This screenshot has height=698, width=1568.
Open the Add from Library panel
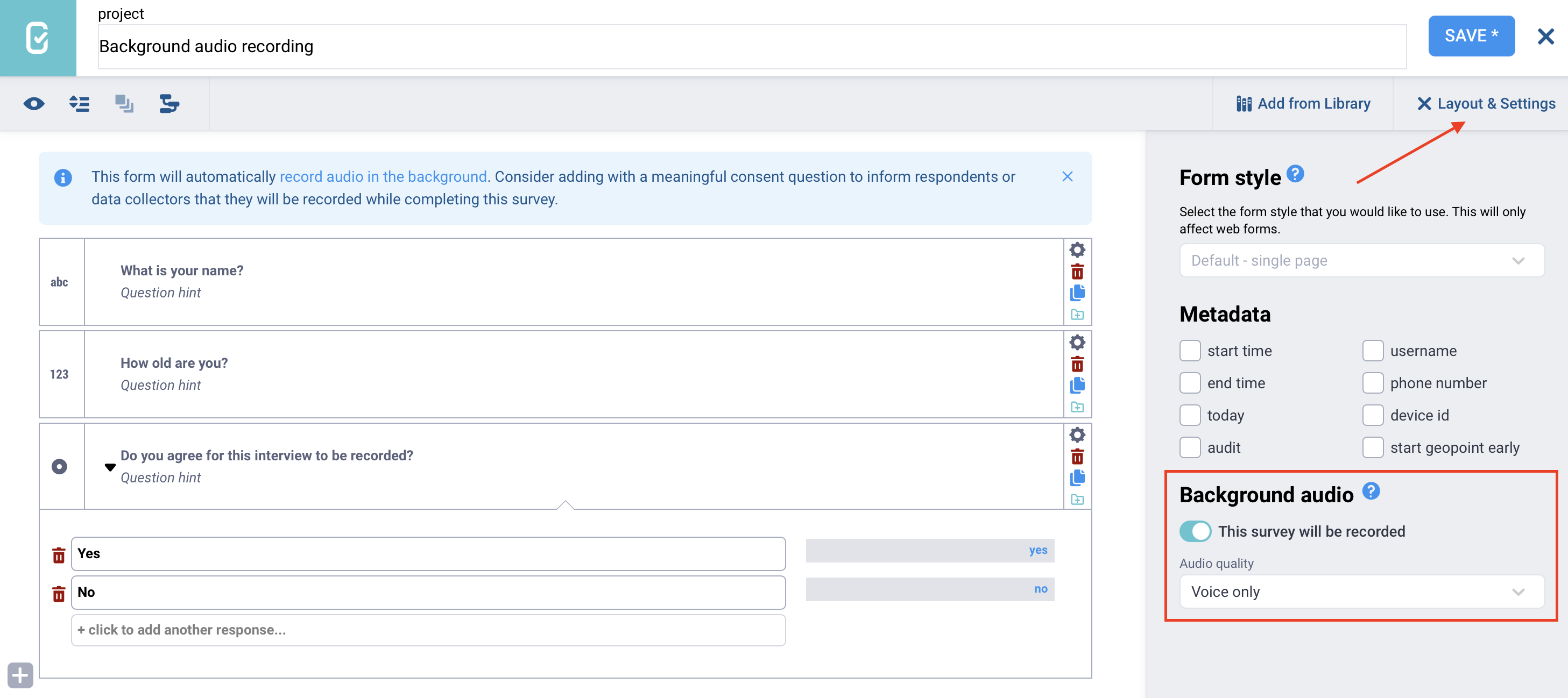click(x=1303, y=104)
